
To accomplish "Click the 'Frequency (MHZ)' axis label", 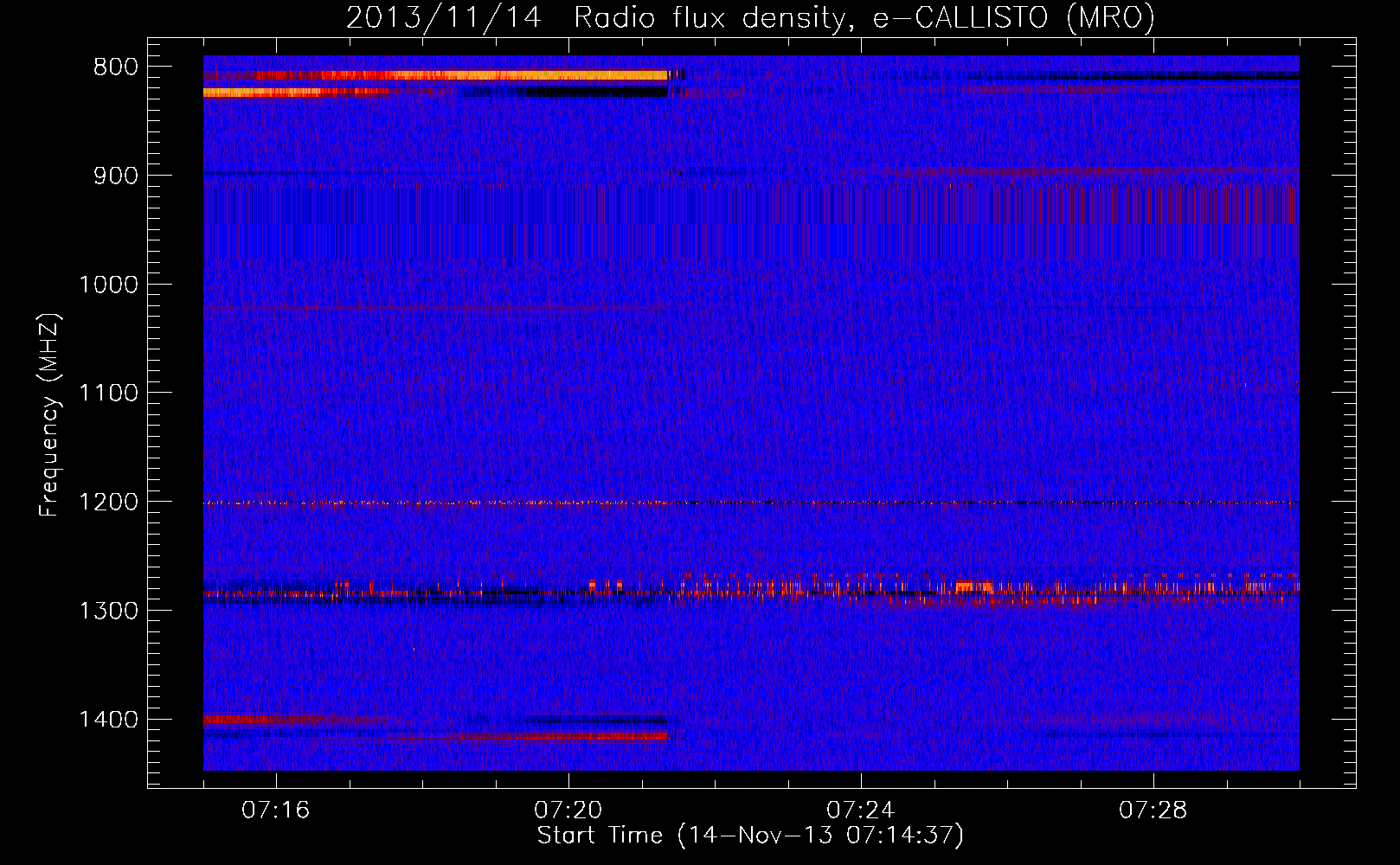I will coord(50,415).
